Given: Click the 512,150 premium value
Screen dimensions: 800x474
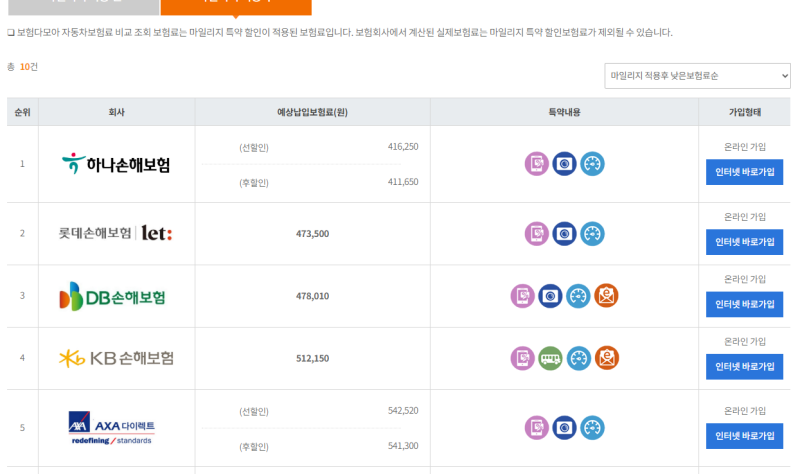Looking at the screenshot, I should [x=312, y=358].
